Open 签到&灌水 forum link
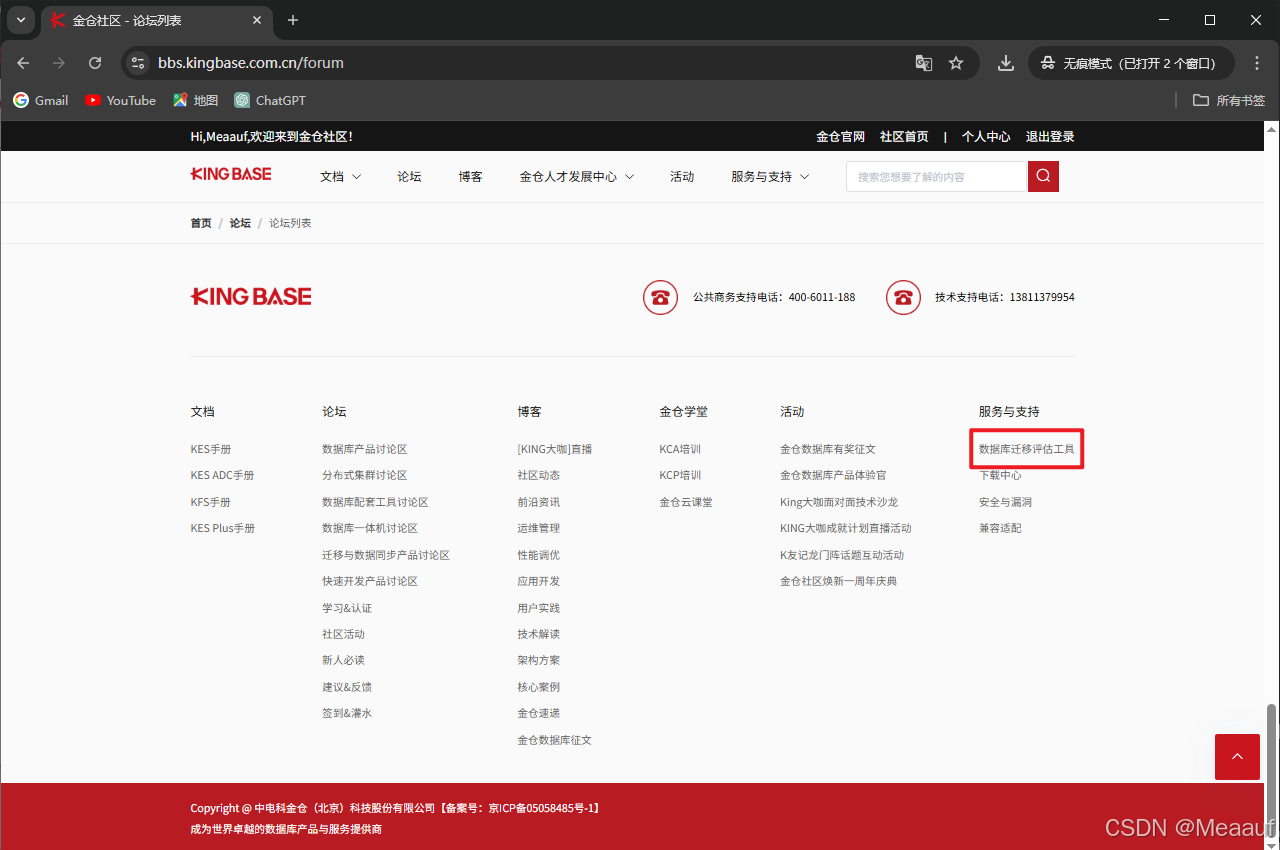The image size is (1280, 850). coord(347,713)
